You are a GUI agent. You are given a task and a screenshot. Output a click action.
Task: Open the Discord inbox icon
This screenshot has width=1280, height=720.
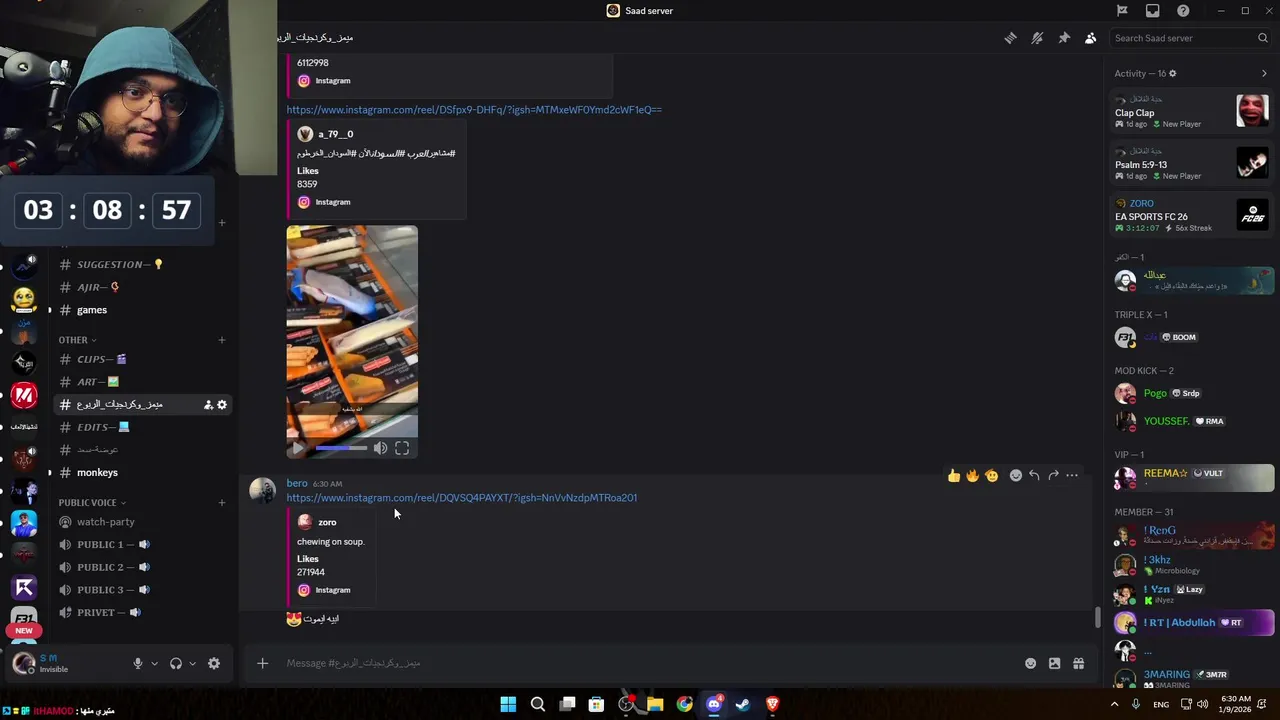[x=1153, y=11]
